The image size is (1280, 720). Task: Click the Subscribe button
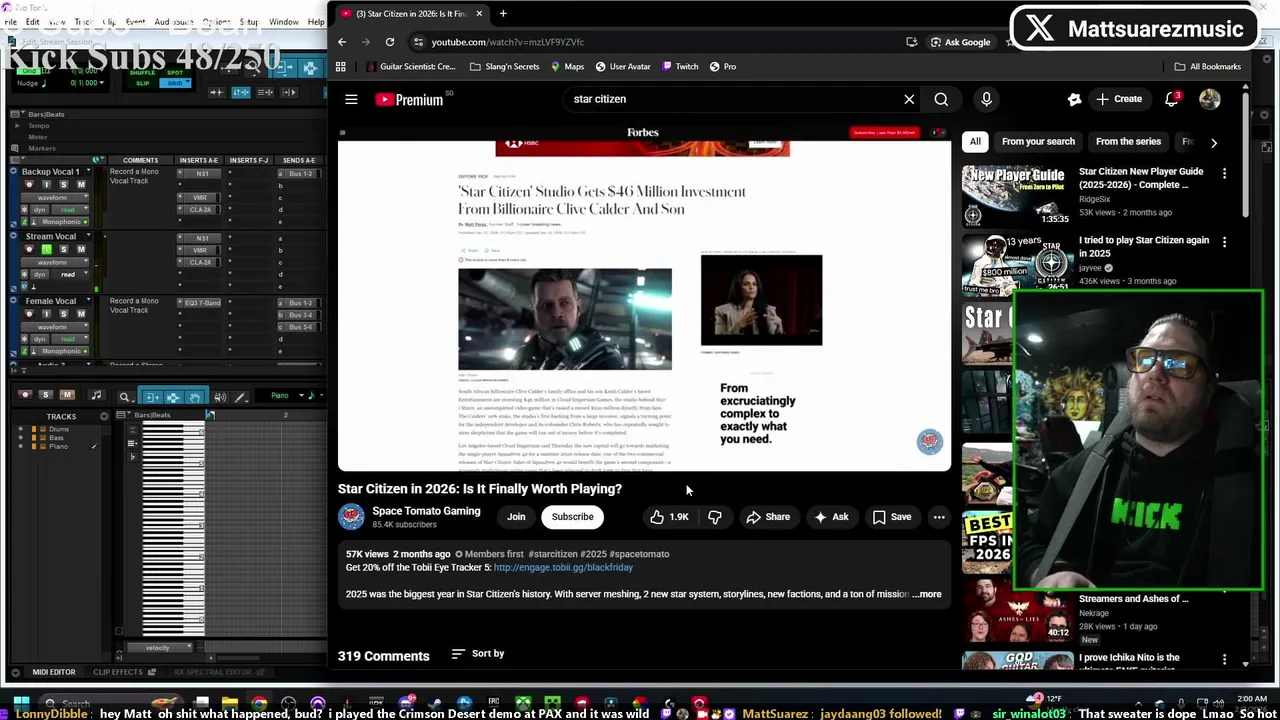(x=573, y=517)
